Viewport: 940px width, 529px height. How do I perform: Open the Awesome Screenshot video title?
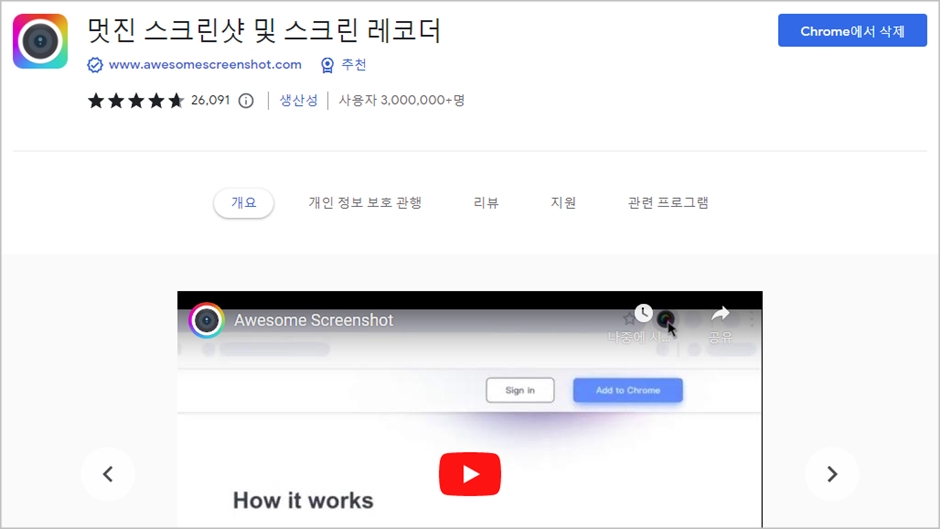tap(314, 320)
